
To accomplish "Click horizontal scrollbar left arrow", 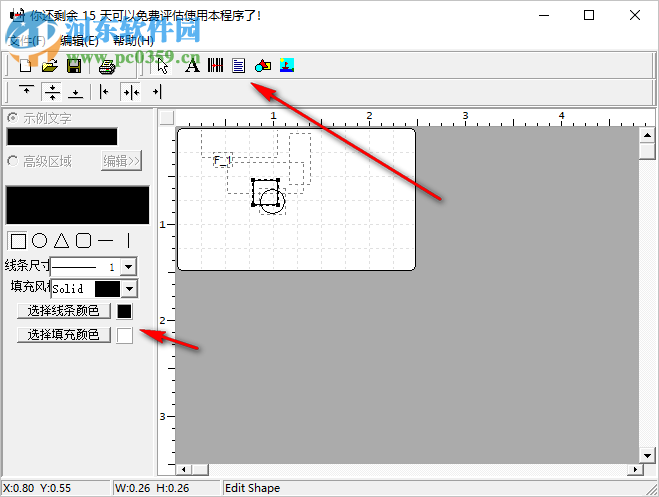I will (183, 469).
